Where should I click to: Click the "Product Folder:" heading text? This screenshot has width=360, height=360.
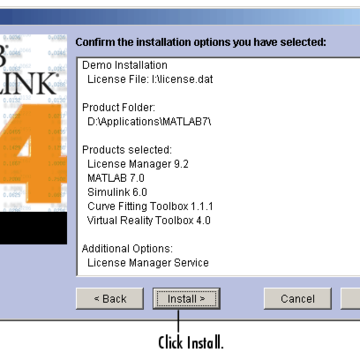[119, 107]
